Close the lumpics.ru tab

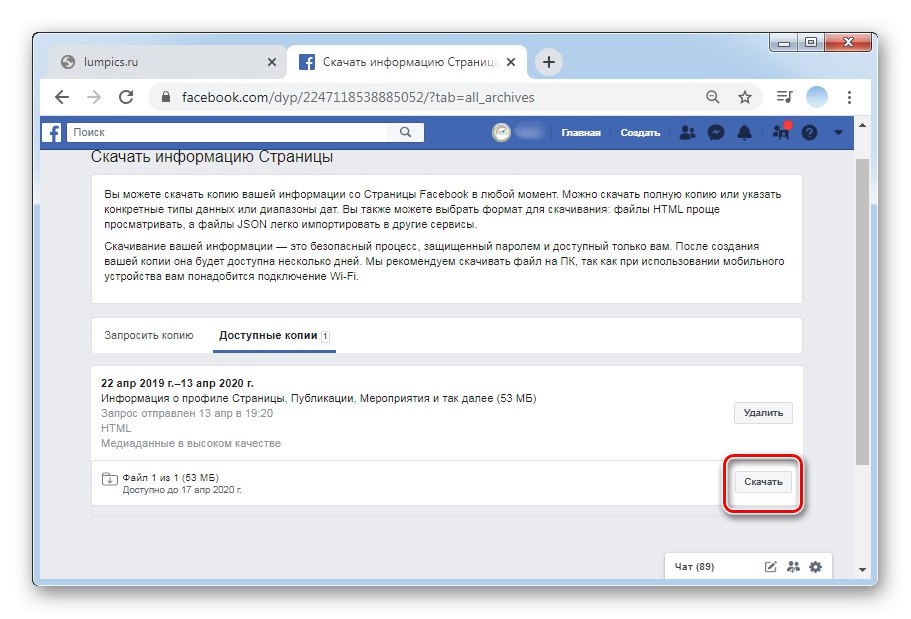click(272, 62)
